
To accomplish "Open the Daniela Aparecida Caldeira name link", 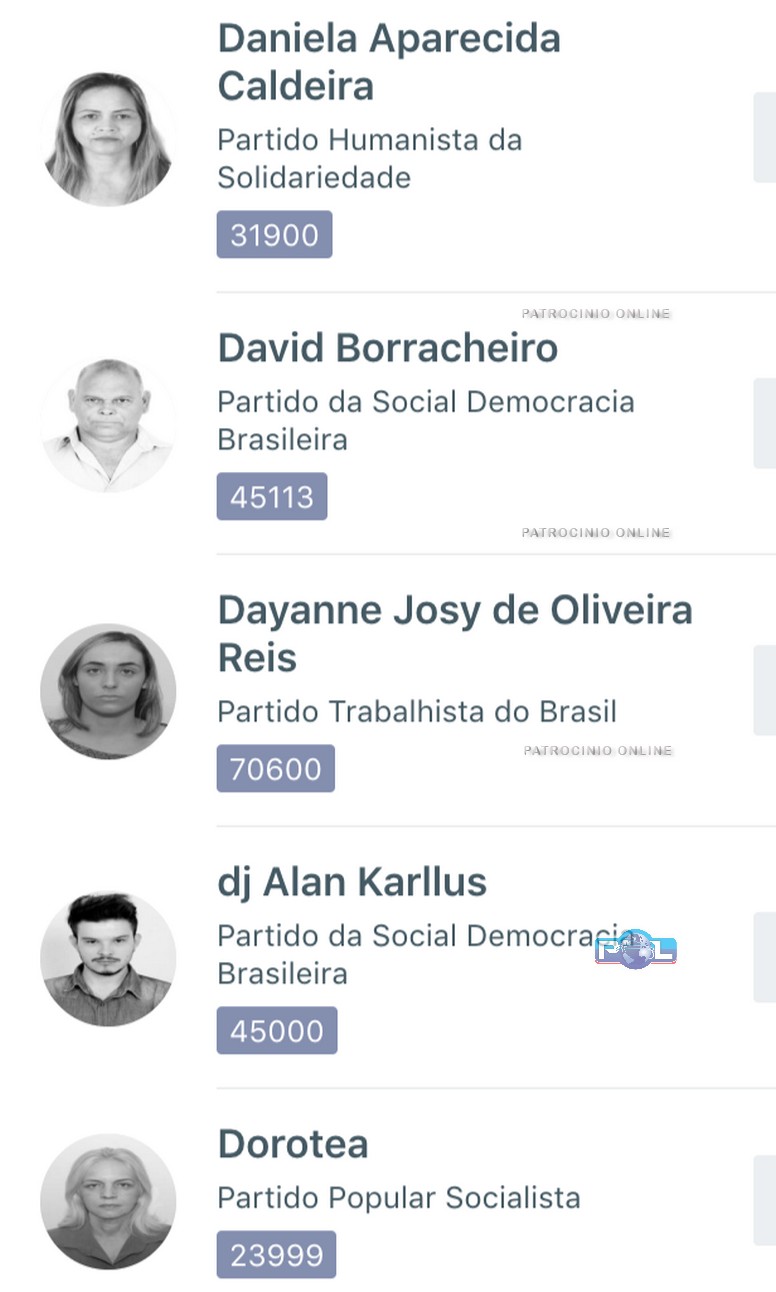I will [389, 62].
